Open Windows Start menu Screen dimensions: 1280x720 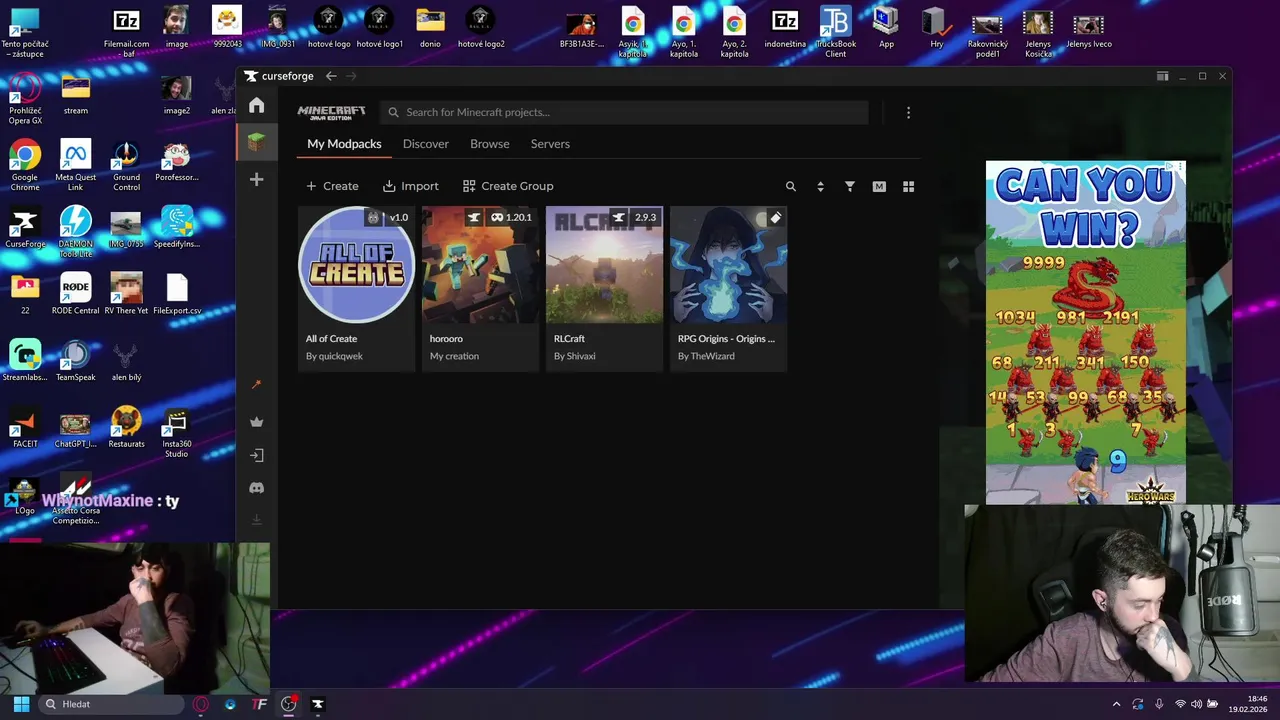(x=21, y=704)
